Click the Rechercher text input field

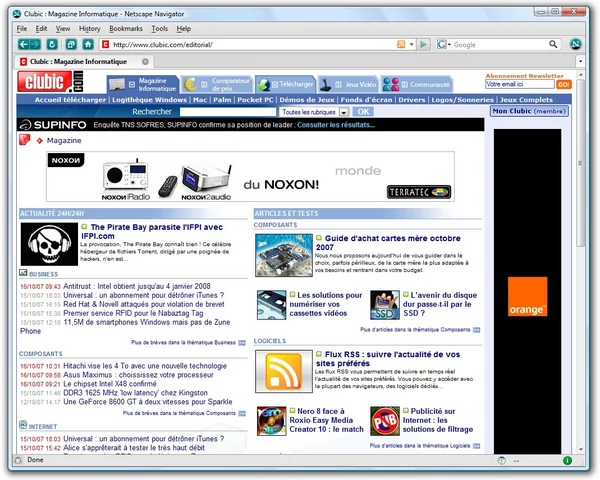click(x=228, y=112)
